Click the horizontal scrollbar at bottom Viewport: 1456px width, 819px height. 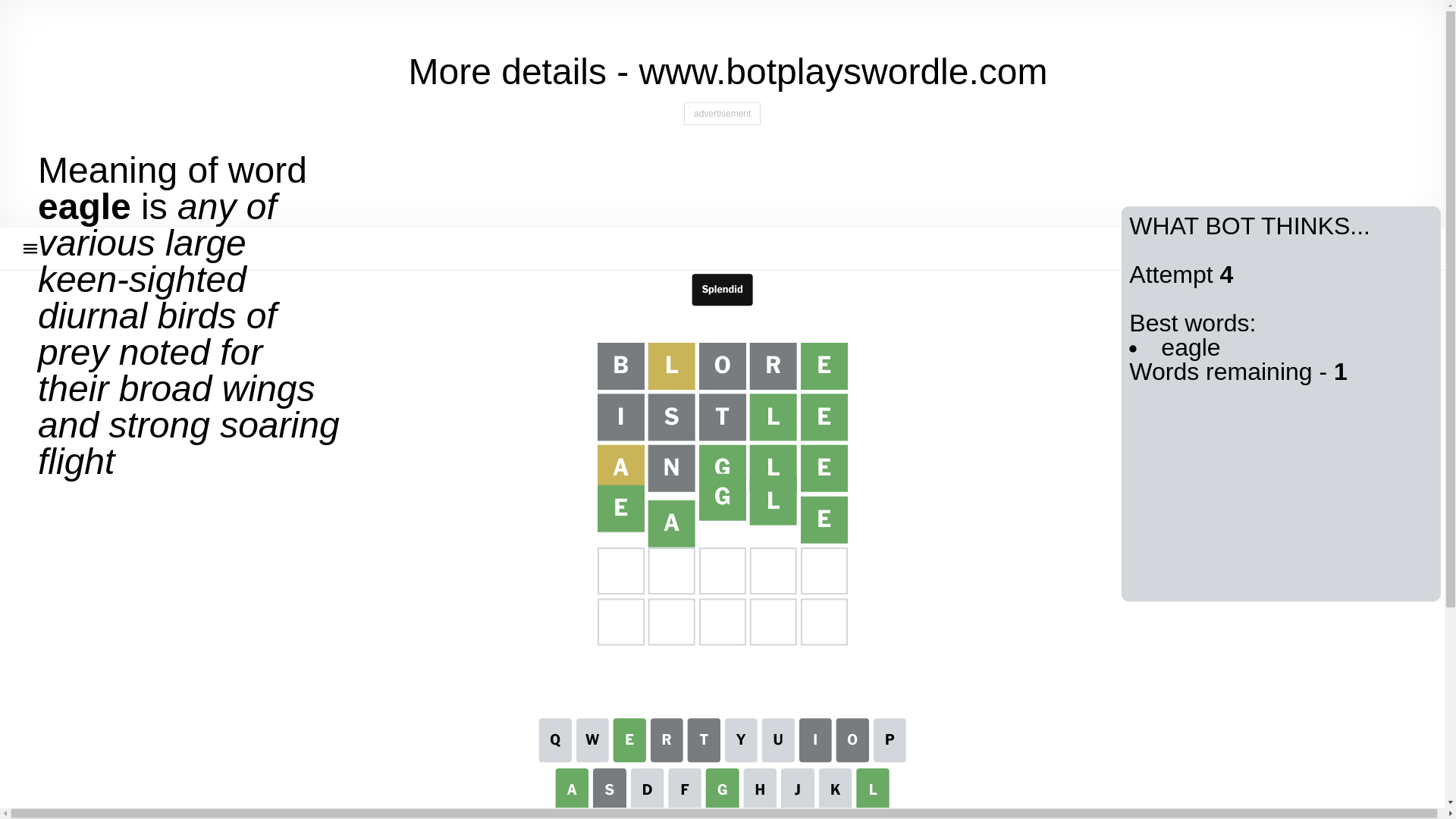click(720, 814)
